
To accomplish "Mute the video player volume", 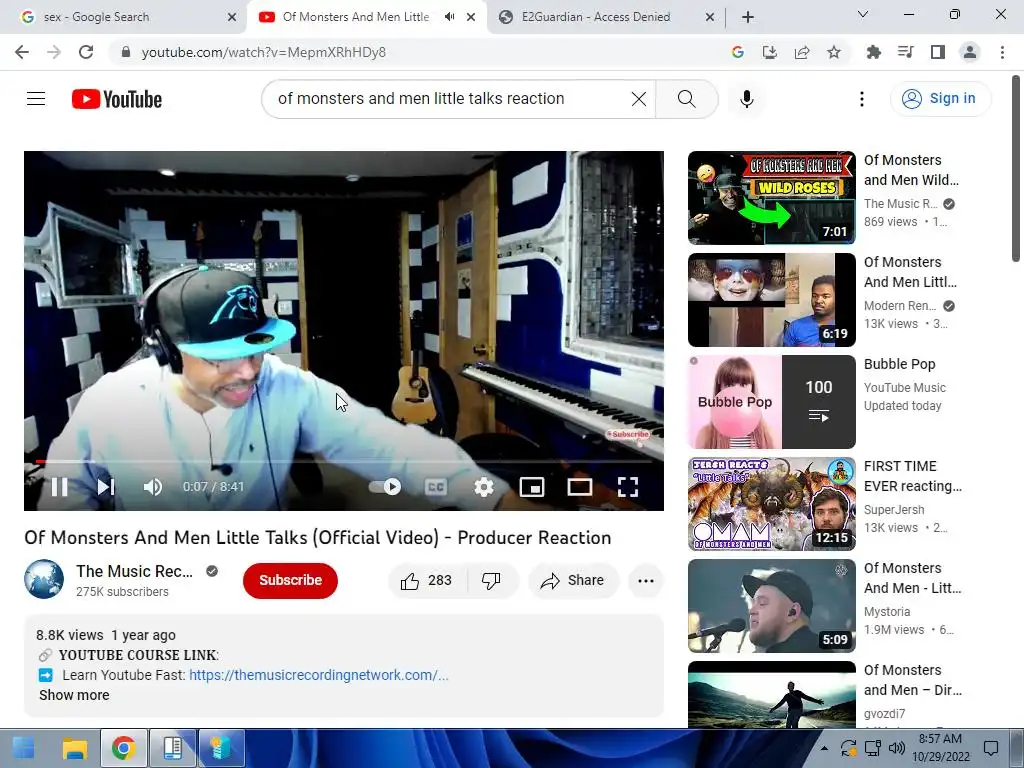I will coord(153,487).
